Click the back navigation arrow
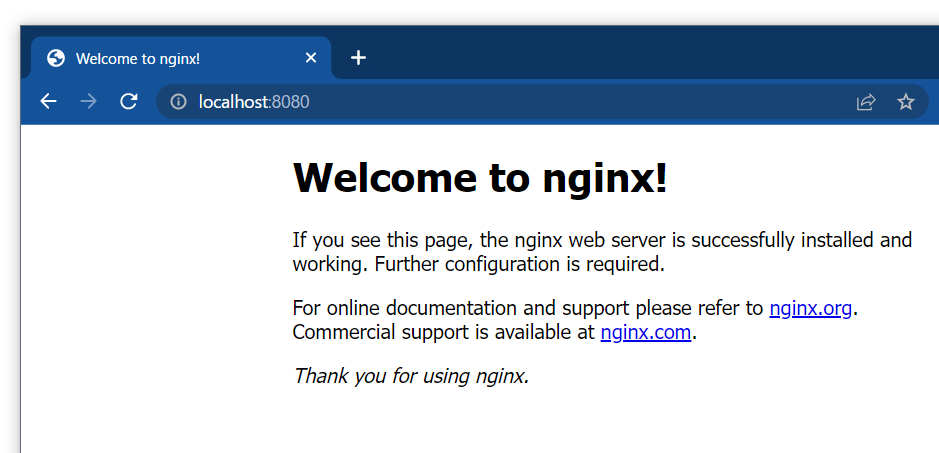This screenshot has height=453, width=939. (x=49, y=102)
